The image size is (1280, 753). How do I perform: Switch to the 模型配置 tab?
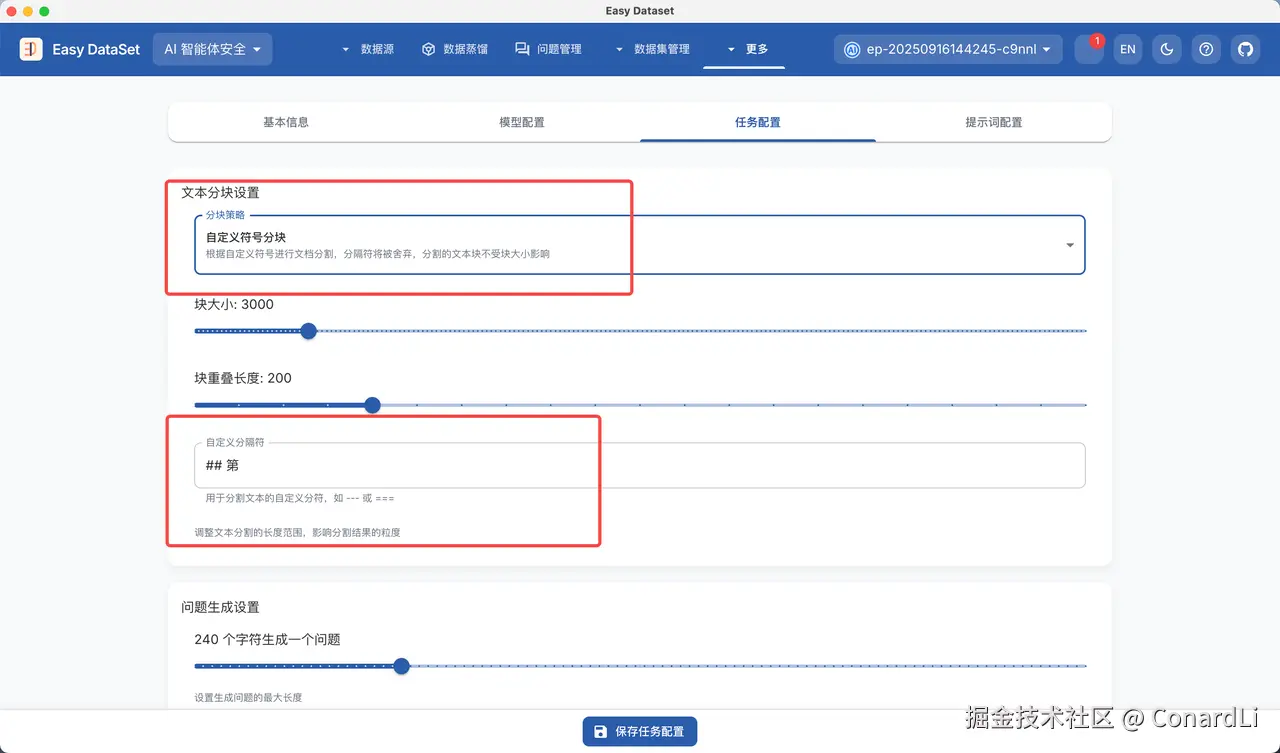click(x=522, y=122)
